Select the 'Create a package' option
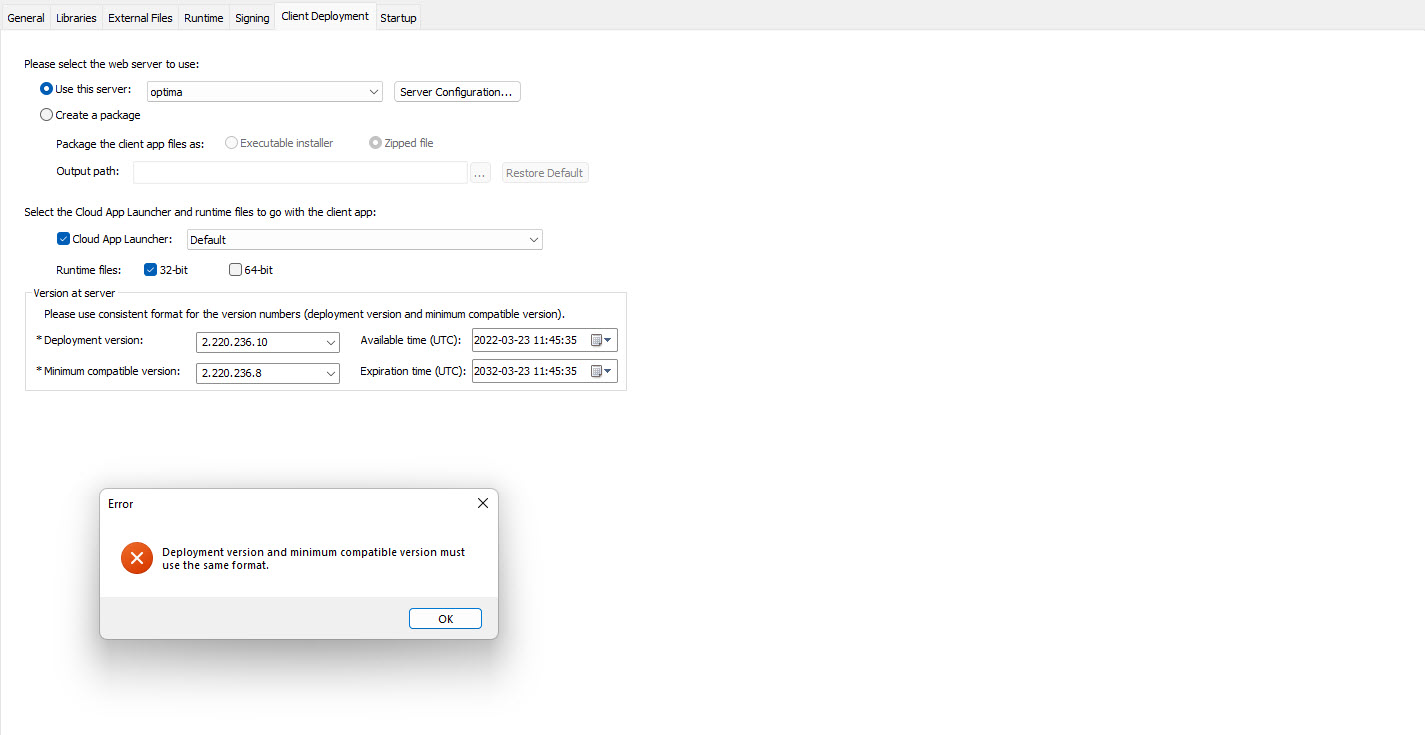Image resolution: width=1425 pixels, height=735 pixels. pos(46,115)
